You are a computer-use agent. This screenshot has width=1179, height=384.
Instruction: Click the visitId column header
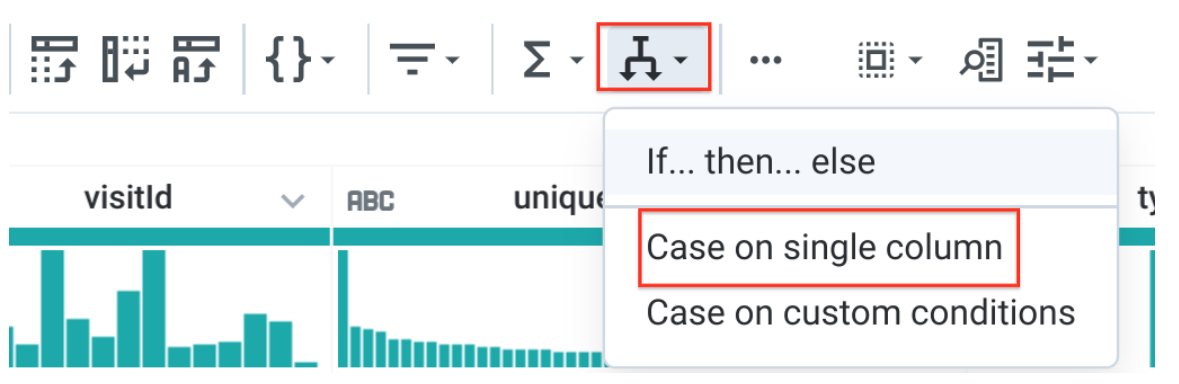[x=128, y=198]
